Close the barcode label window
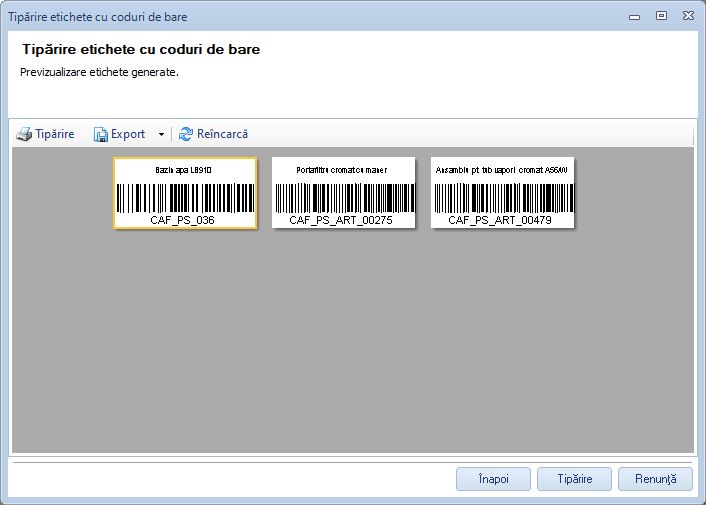The width and height of the screenshot is (706, 505). (x=688, y=16)
